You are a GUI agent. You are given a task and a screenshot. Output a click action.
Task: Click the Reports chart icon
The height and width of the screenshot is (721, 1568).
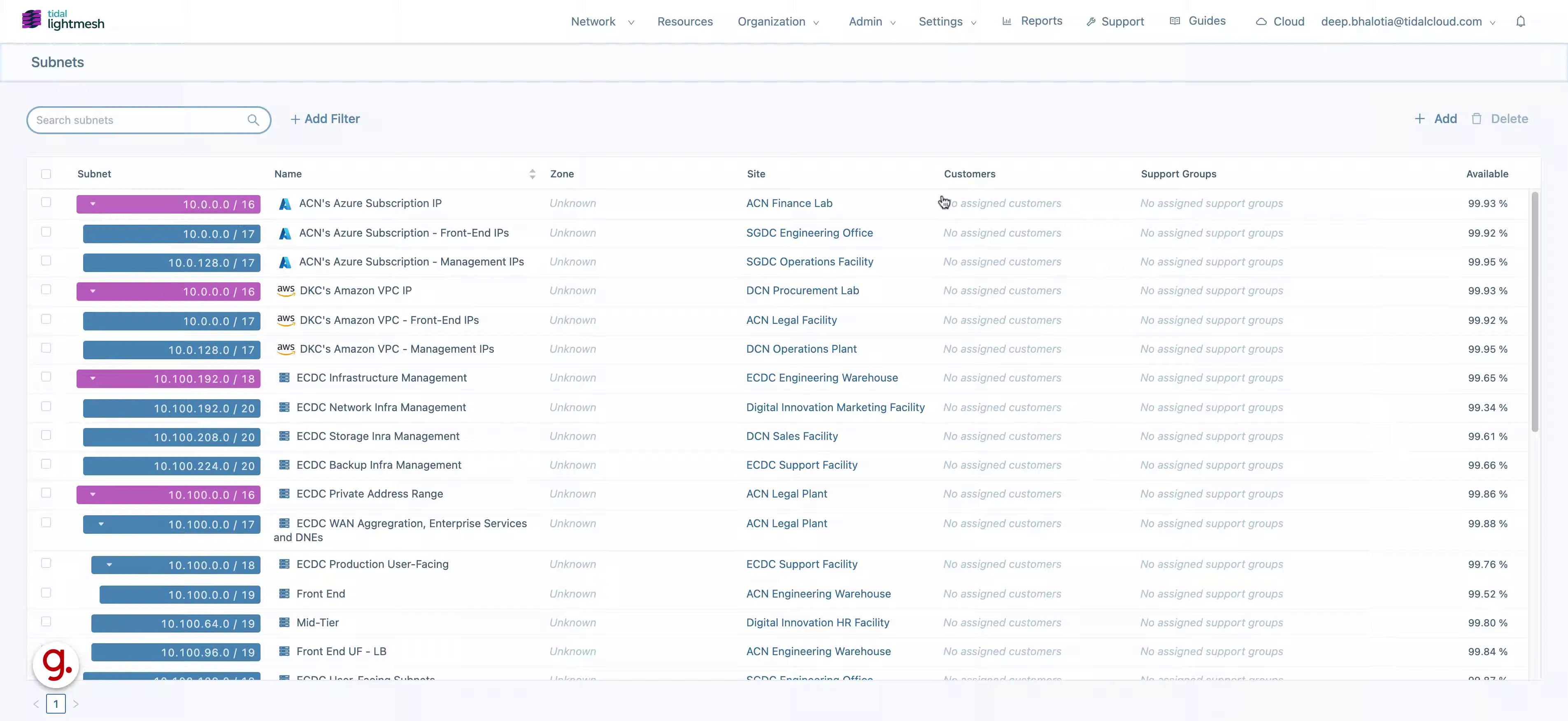(x=1007, y=21)
